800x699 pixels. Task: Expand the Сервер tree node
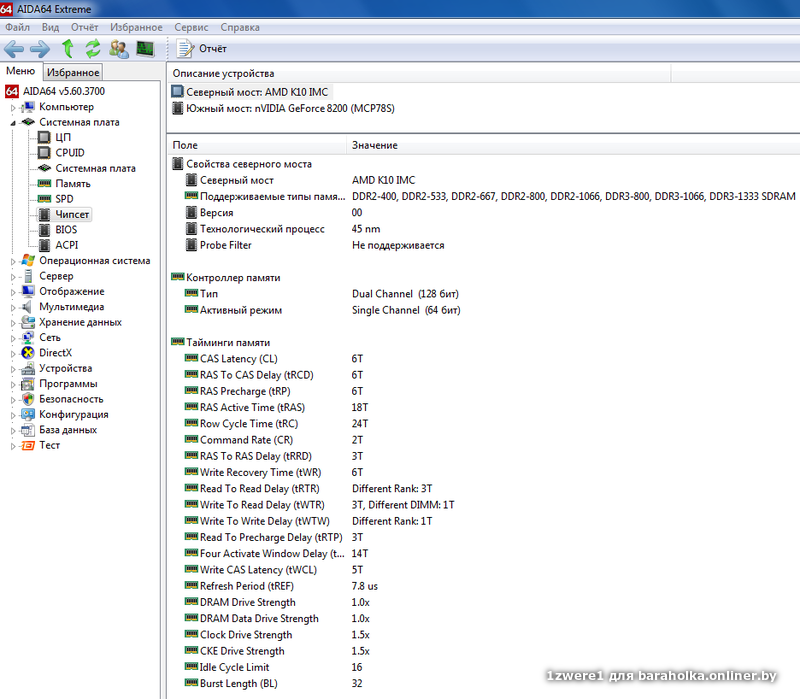point(13,277)
